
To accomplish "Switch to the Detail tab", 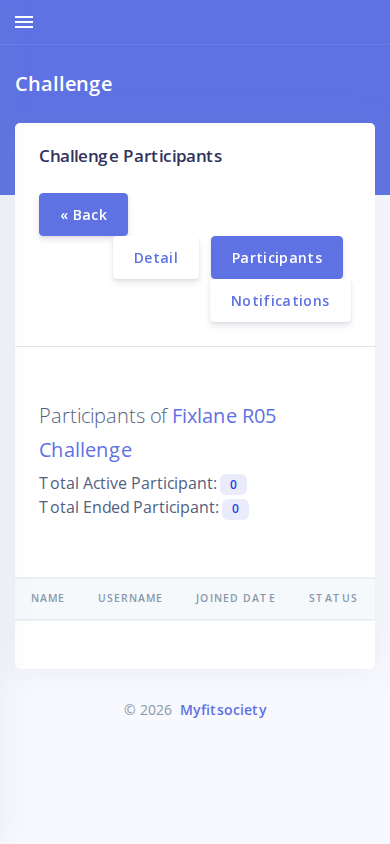I will pyautogui.click(x=156, y=258).
